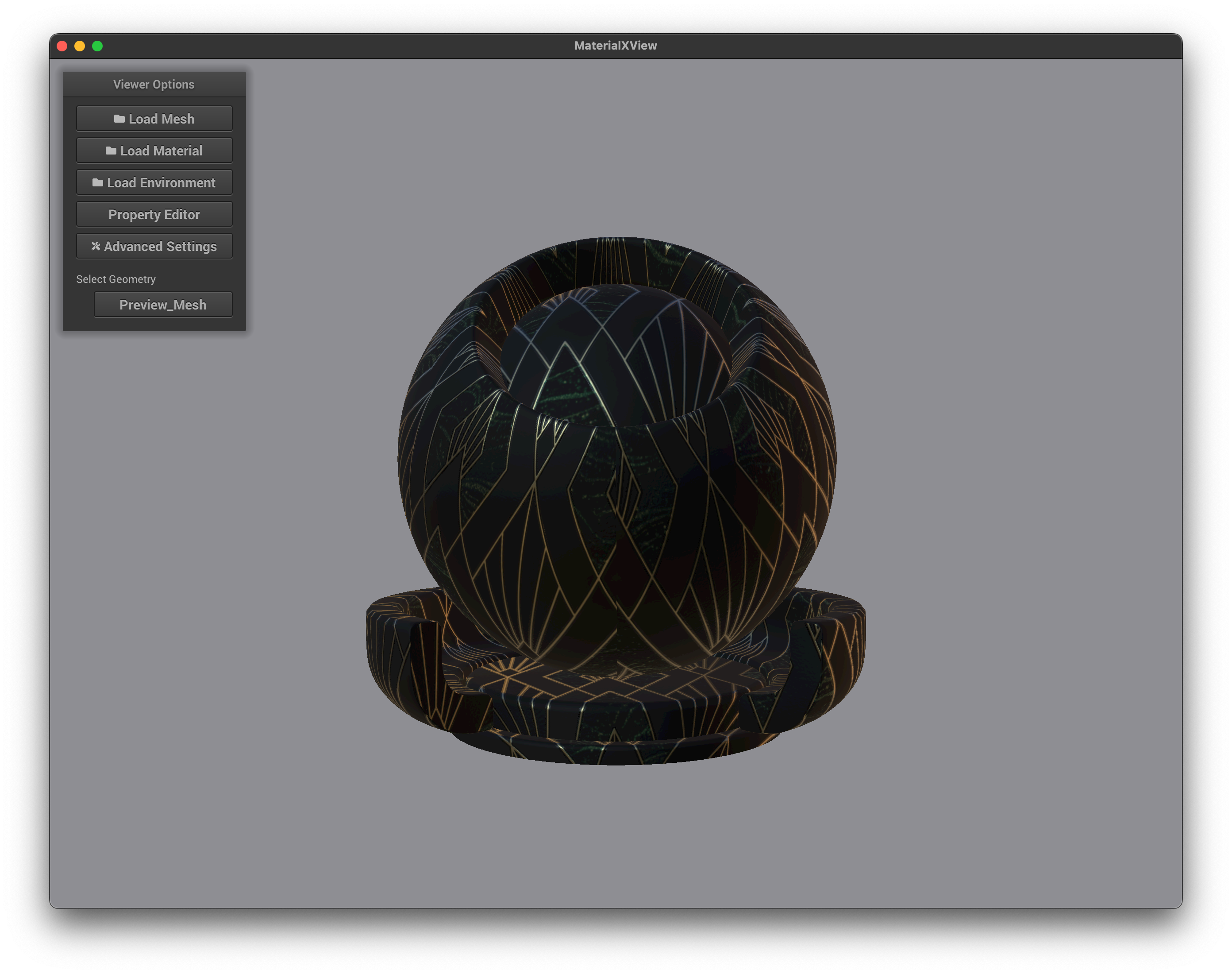The width and height of the screenshot is (1232, 974).
Task: Click the folder icon beside Load Material
Action: coord(111,151)
